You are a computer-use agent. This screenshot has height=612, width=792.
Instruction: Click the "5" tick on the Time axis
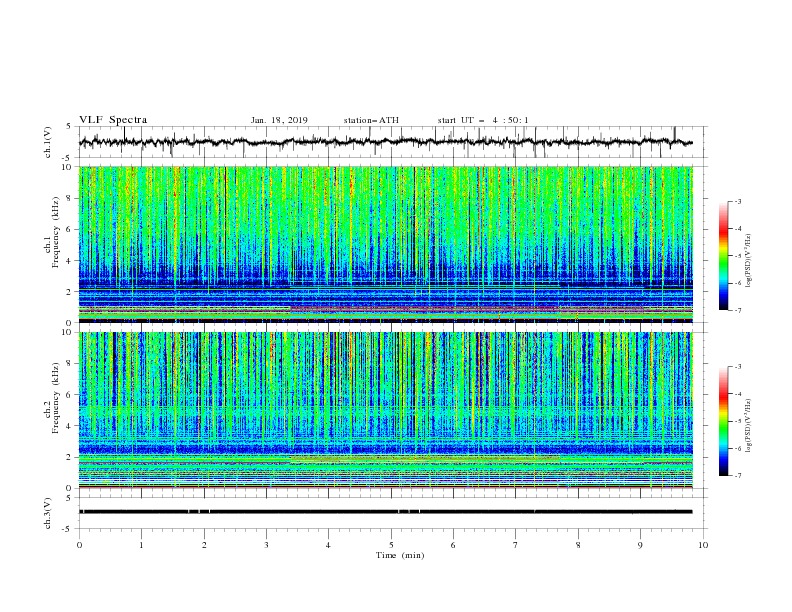pyautogui.click(x=391, y=545)
